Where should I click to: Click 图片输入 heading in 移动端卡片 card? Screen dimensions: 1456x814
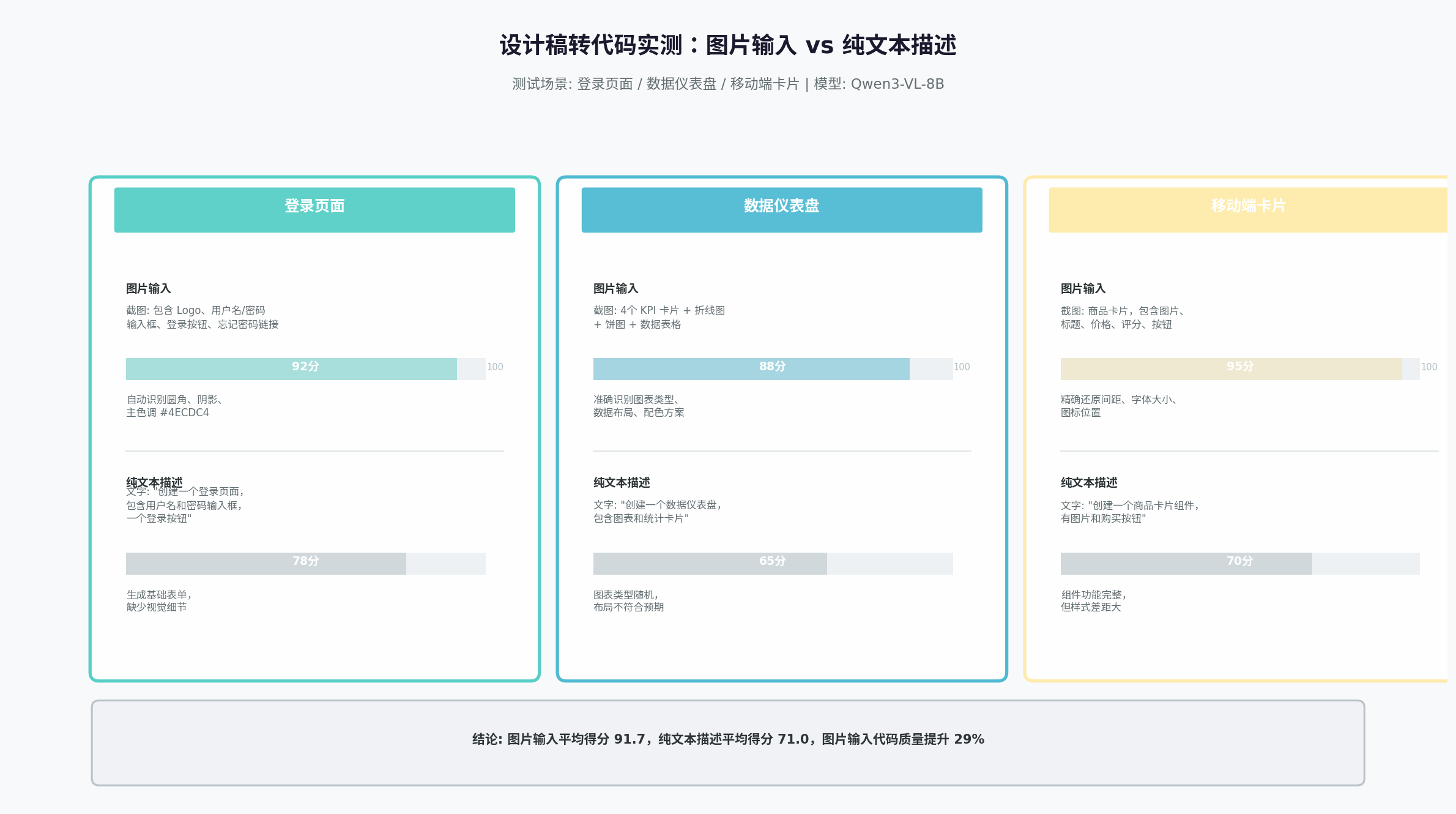pyautogui.click(x=1083, y=288)
